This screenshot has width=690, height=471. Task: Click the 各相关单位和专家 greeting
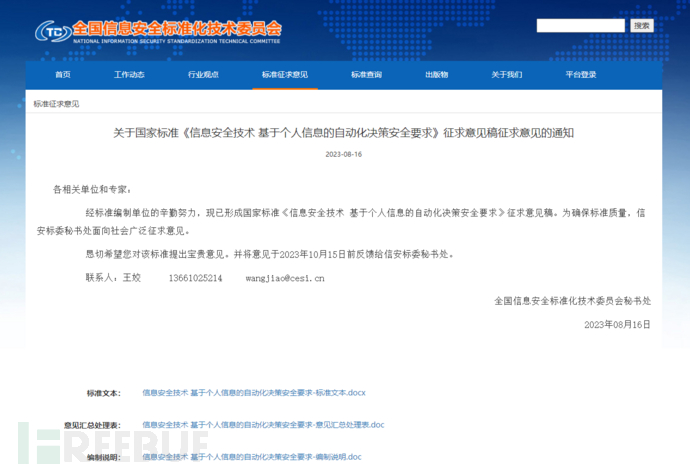(92, 190)
